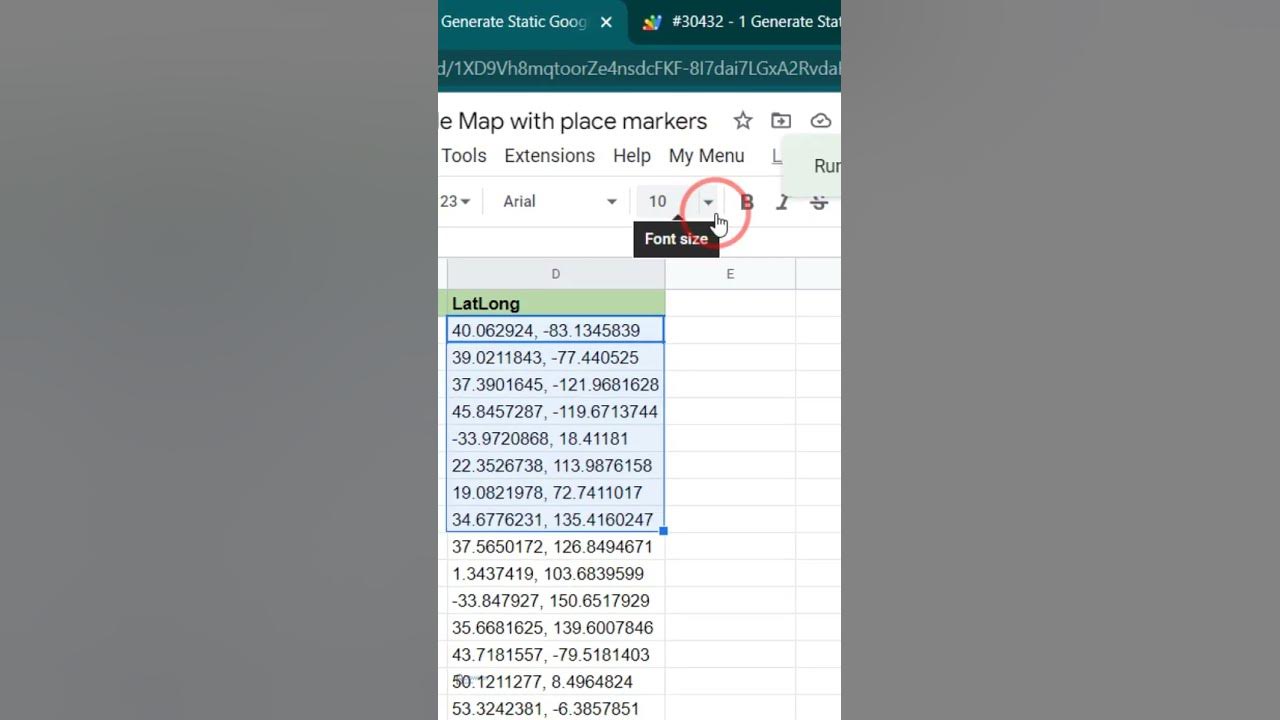The height and width of the screenshot is (720, 1280).
Task: Select cell -33.847927, 150.6517929
Action: [x=555, y=600]
